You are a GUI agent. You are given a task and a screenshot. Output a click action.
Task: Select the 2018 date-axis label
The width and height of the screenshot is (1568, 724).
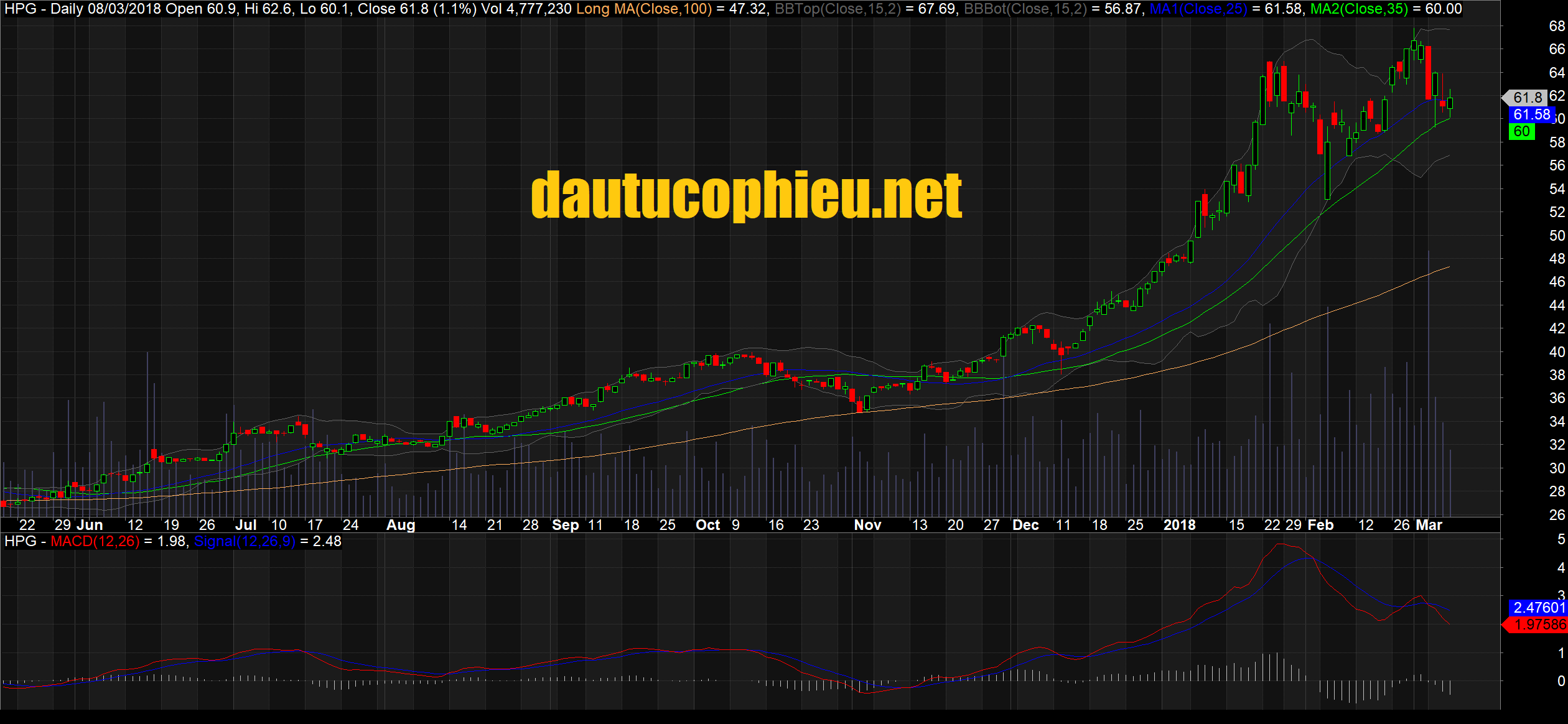point(1179,526)
